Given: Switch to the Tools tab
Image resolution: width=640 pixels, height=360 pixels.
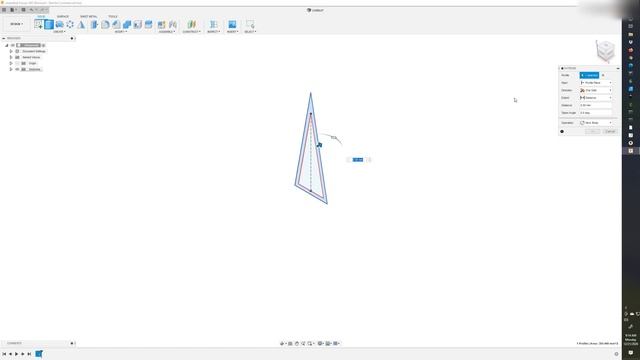Looking at the screenshot, I should point(113,16).
